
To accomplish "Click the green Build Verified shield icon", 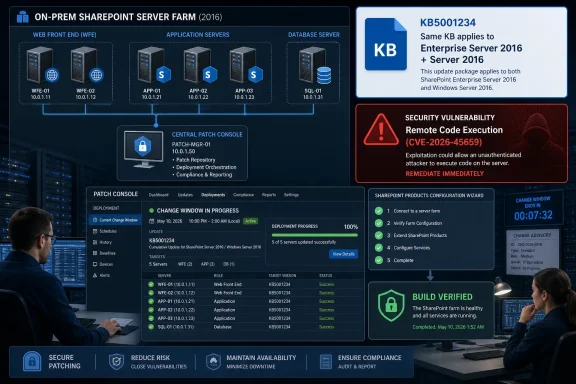I will [391, 305].
